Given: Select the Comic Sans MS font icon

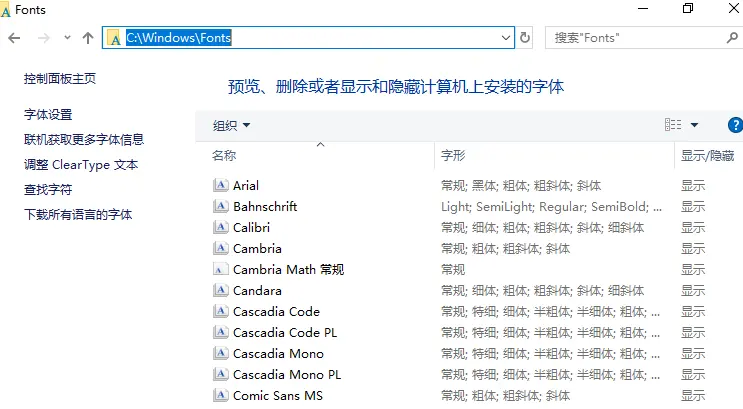Looking at the screenshot, I should click(220, 395).
